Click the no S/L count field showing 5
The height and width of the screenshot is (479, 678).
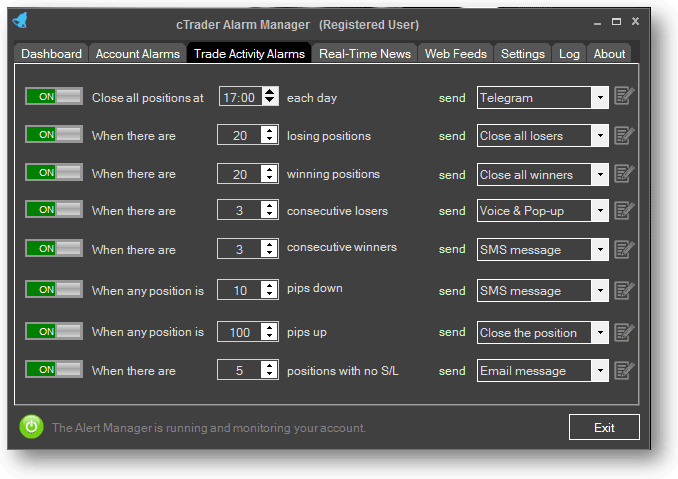click(x=239, y=370)
